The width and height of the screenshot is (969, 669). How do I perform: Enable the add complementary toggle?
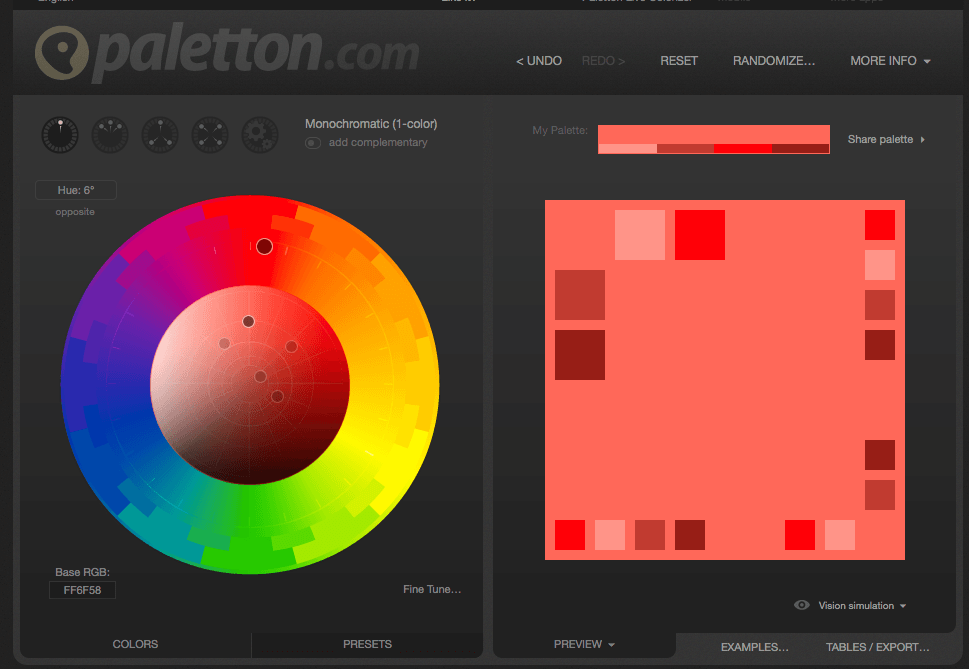coord(312,143)
